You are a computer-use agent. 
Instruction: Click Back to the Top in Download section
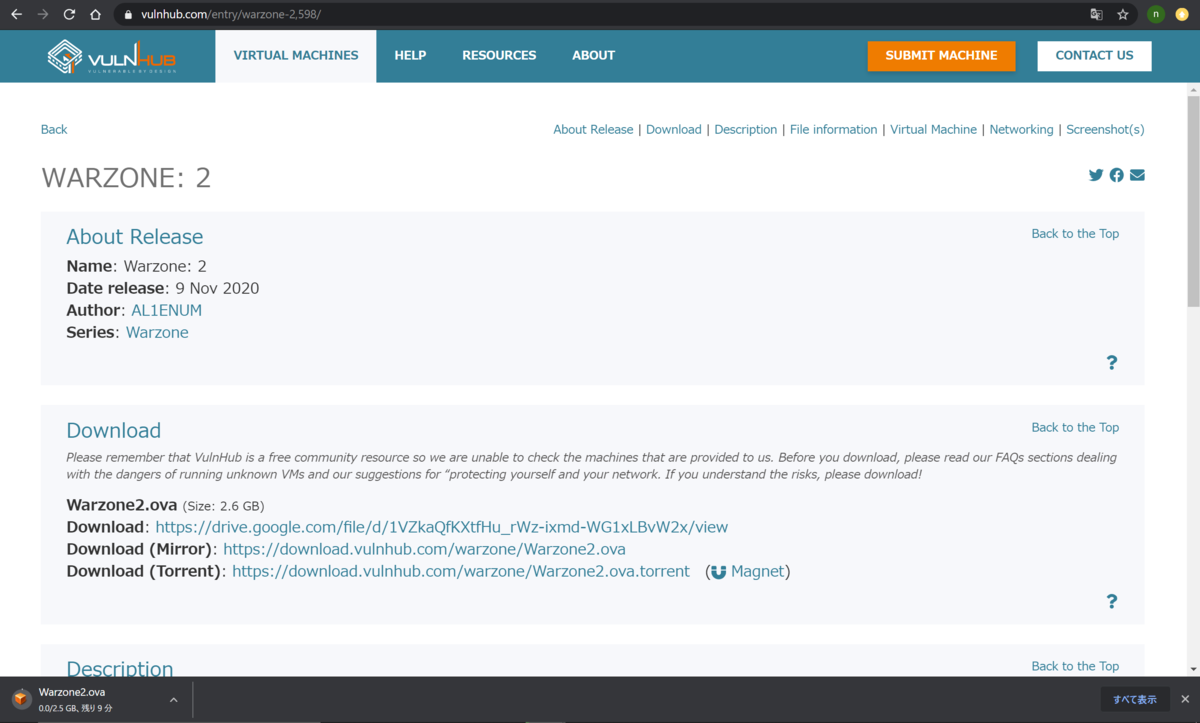1075,427
